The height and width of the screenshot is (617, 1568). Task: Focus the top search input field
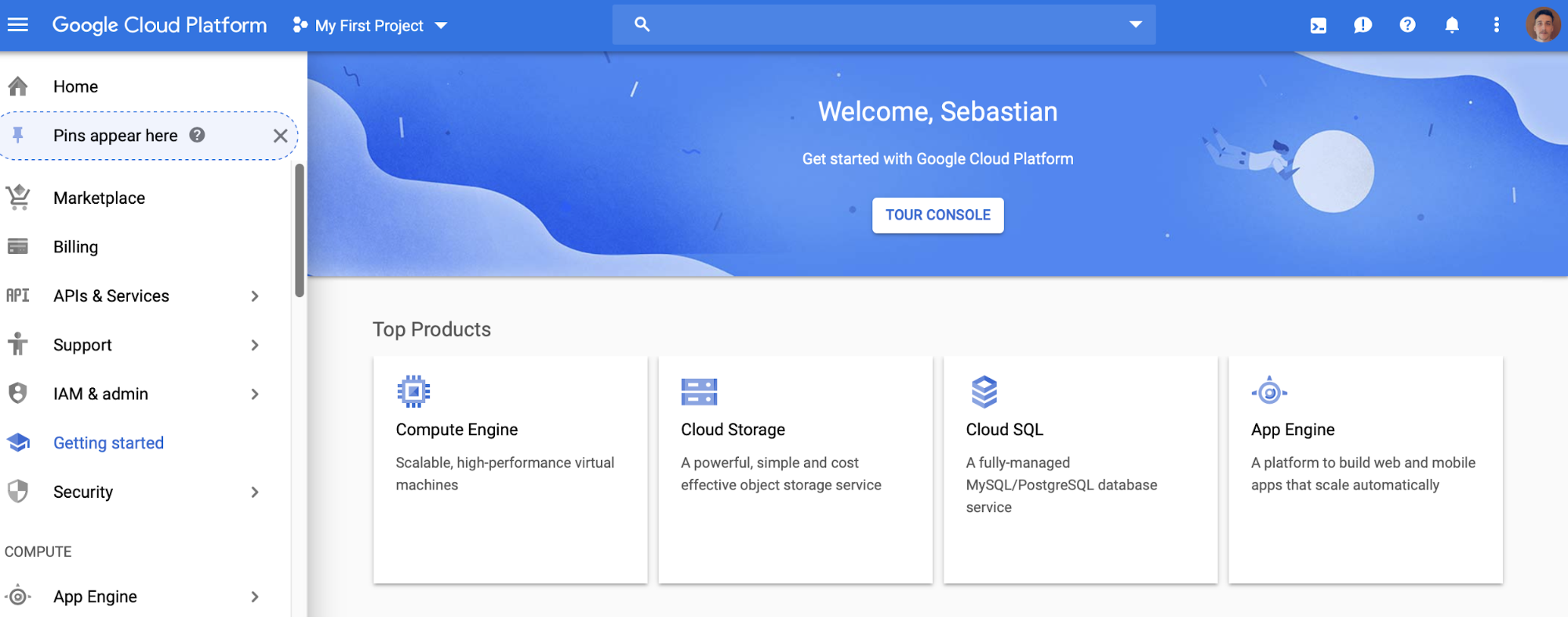[x=883, y=24]
